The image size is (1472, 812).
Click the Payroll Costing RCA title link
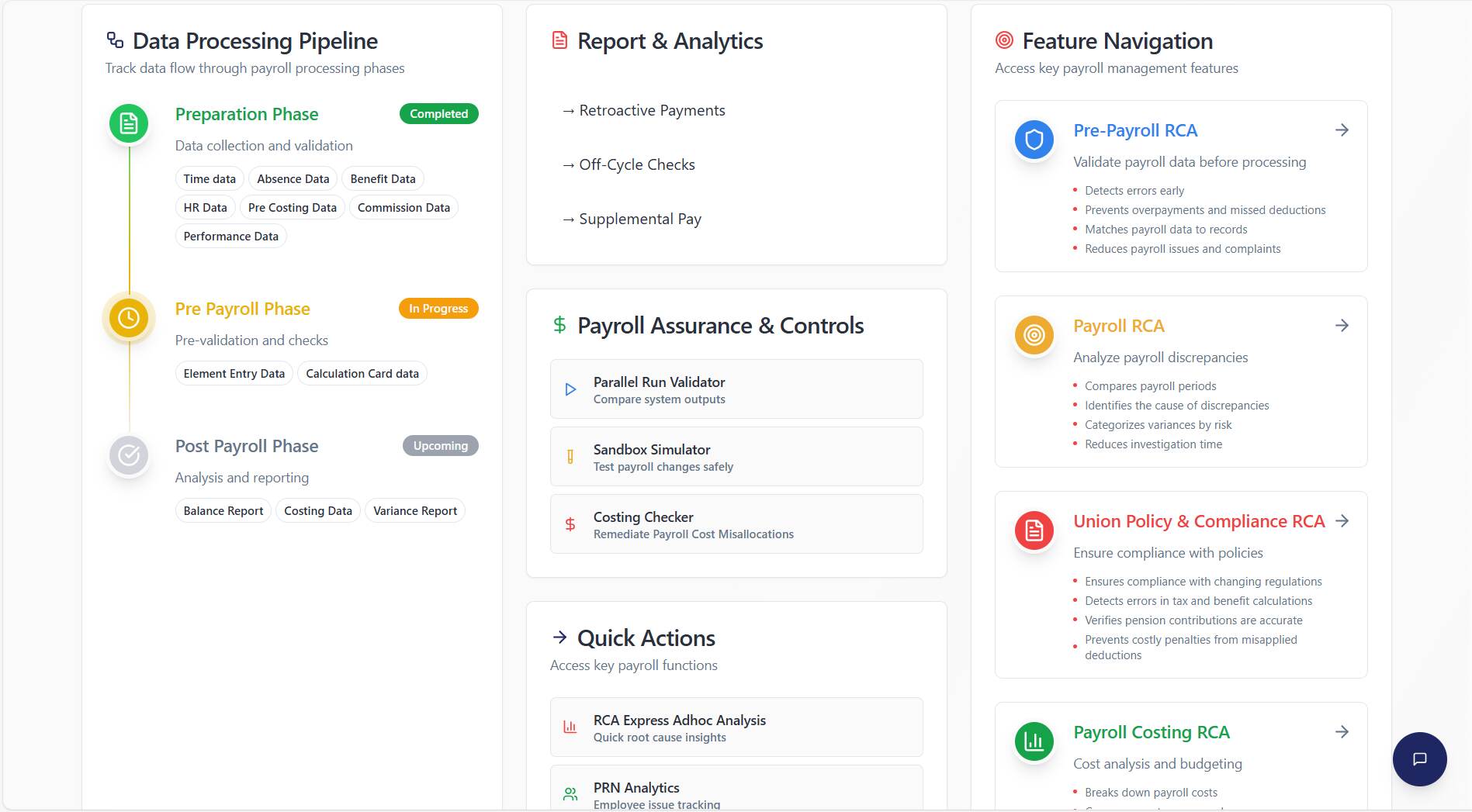pos(1151,733)
